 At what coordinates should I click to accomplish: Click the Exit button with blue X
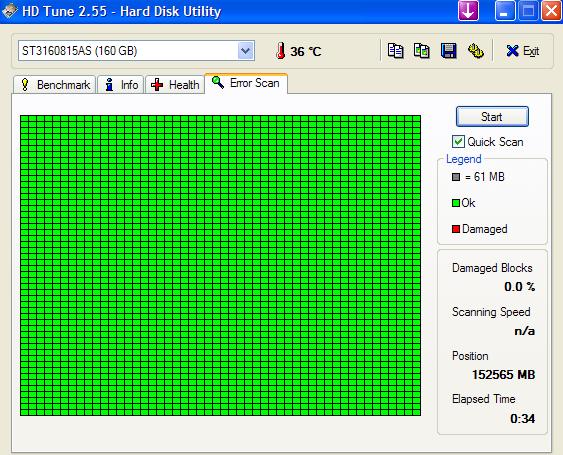[522, 51]
